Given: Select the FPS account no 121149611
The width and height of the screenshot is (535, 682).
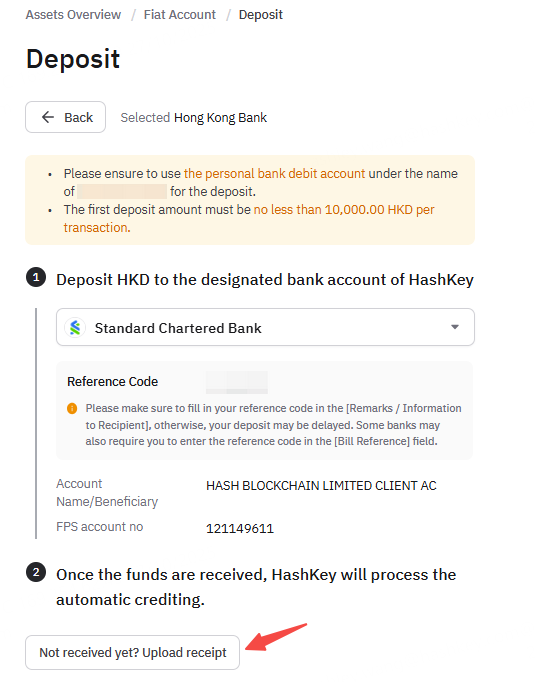Looking at the screenshot, I should click(240, 528).
